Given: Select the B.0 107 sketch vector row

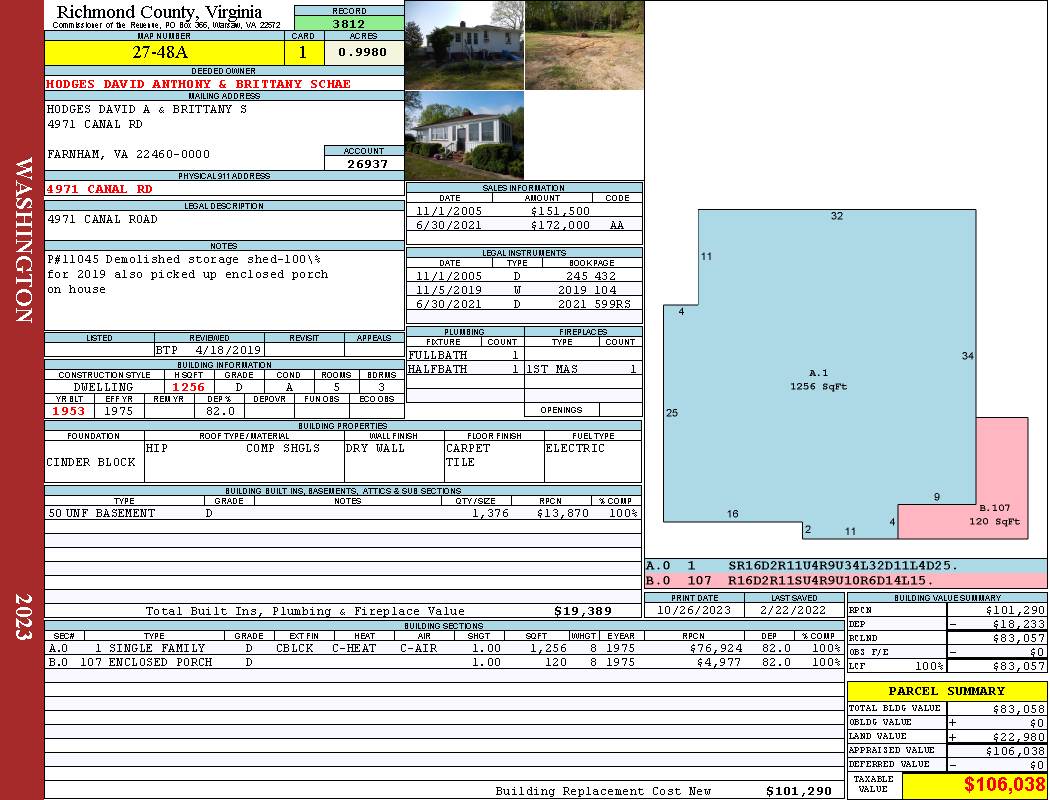Looking at the screenshot, I should pyautogui.click(x=846, y=580).
